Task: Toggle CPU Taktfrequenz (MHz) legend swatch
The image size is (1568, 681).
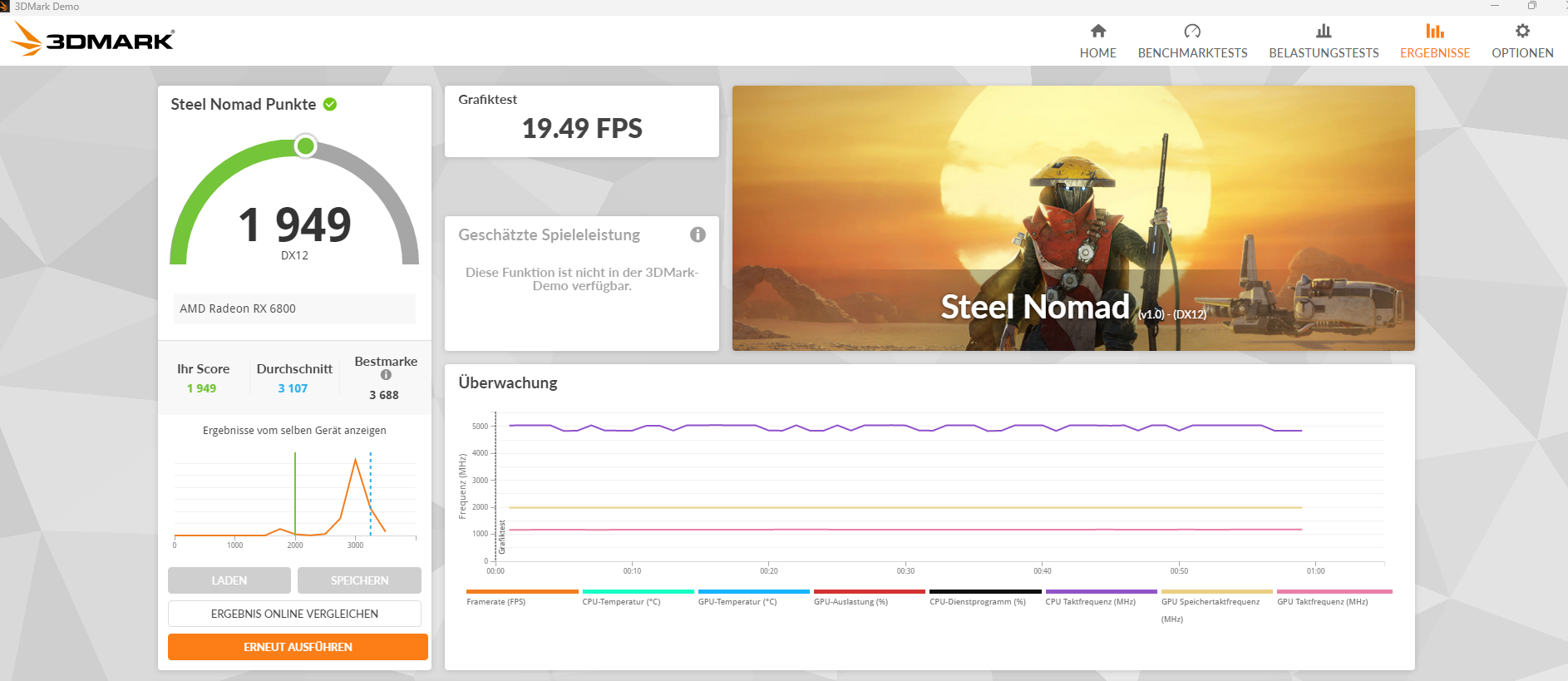Action: (1101, 592)
